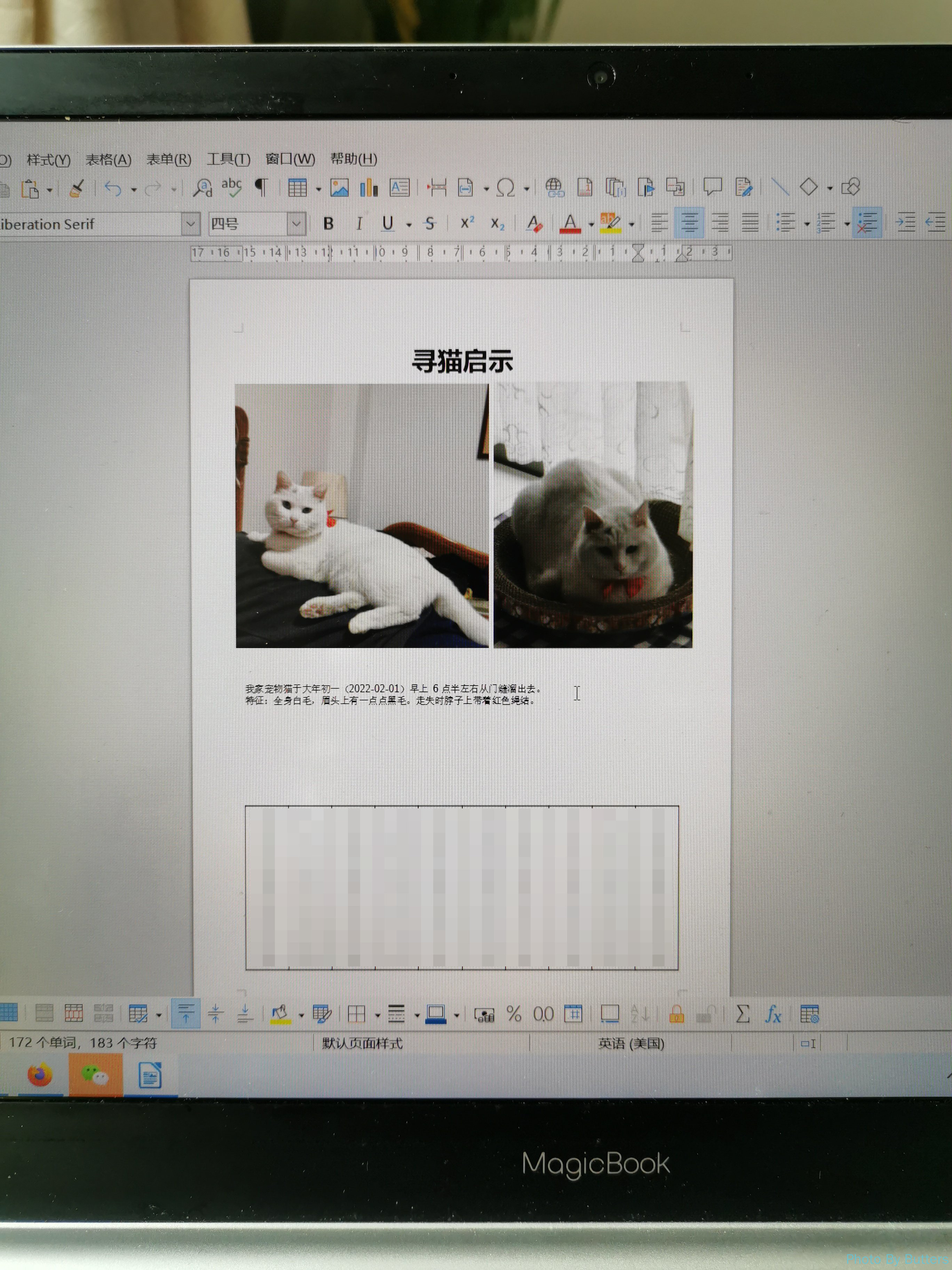Open the 工具(T) menu

(x=228, y=159)
